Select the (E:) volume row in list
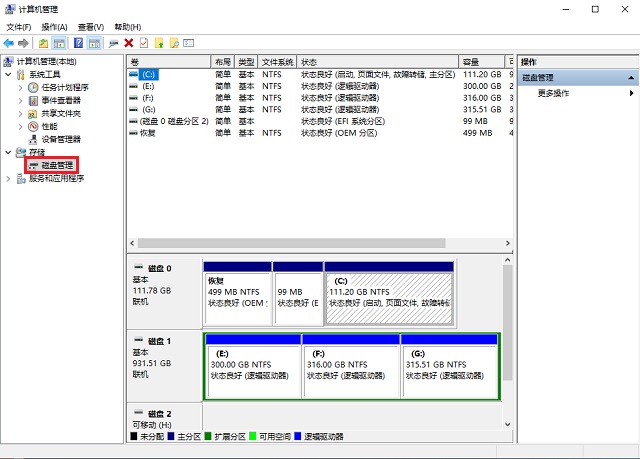640x459 pixels. tap(148, 86)
